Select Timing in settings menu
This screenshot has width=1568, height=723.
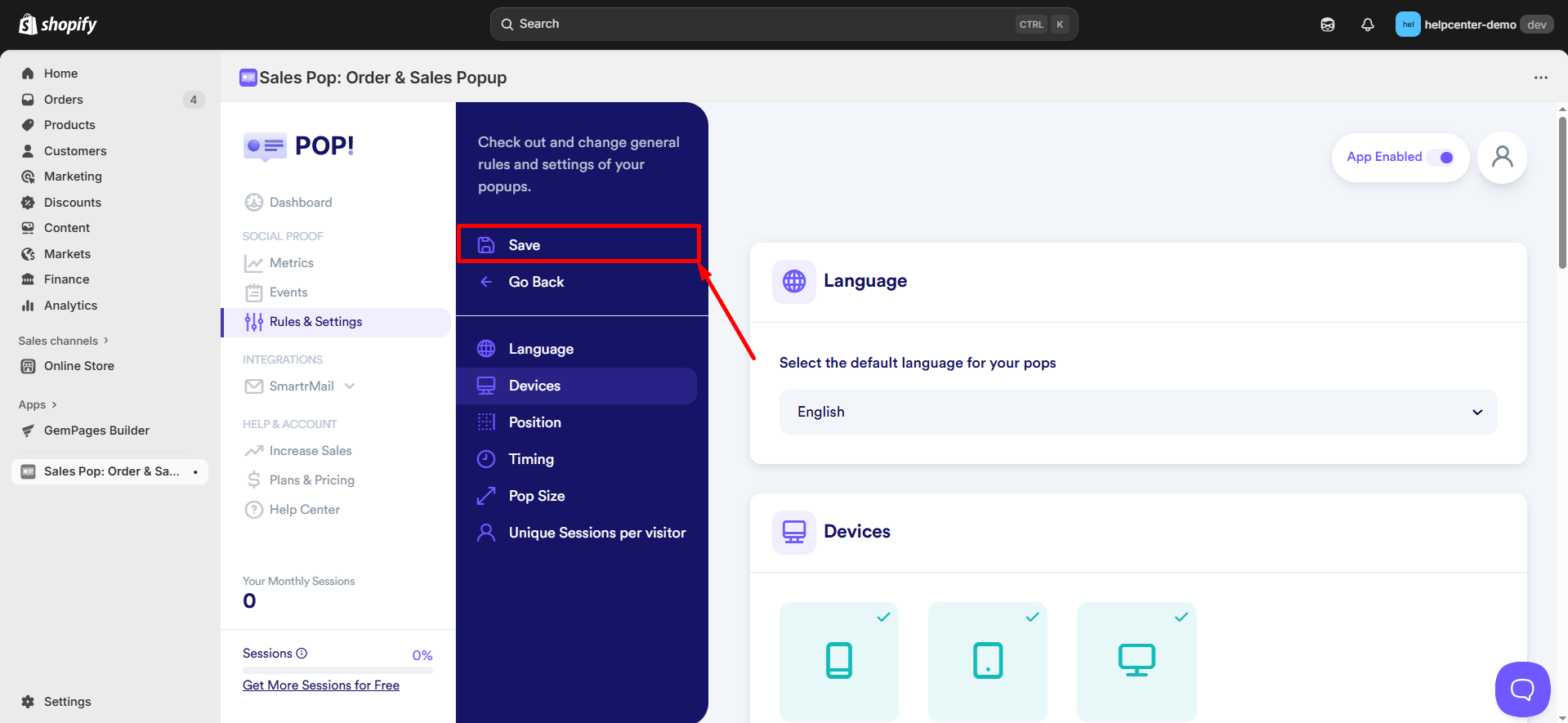[531, 459]
